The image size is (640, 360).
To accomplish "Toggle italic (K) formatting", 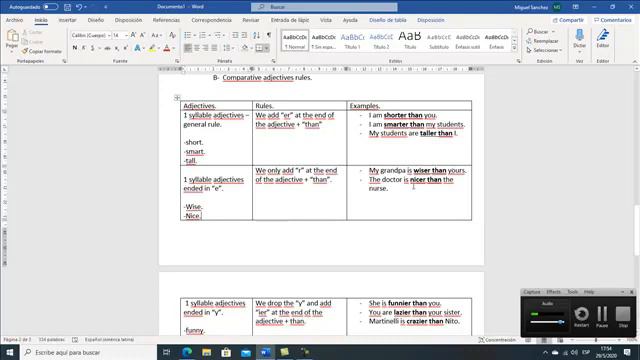I will (x=84, y=48).
